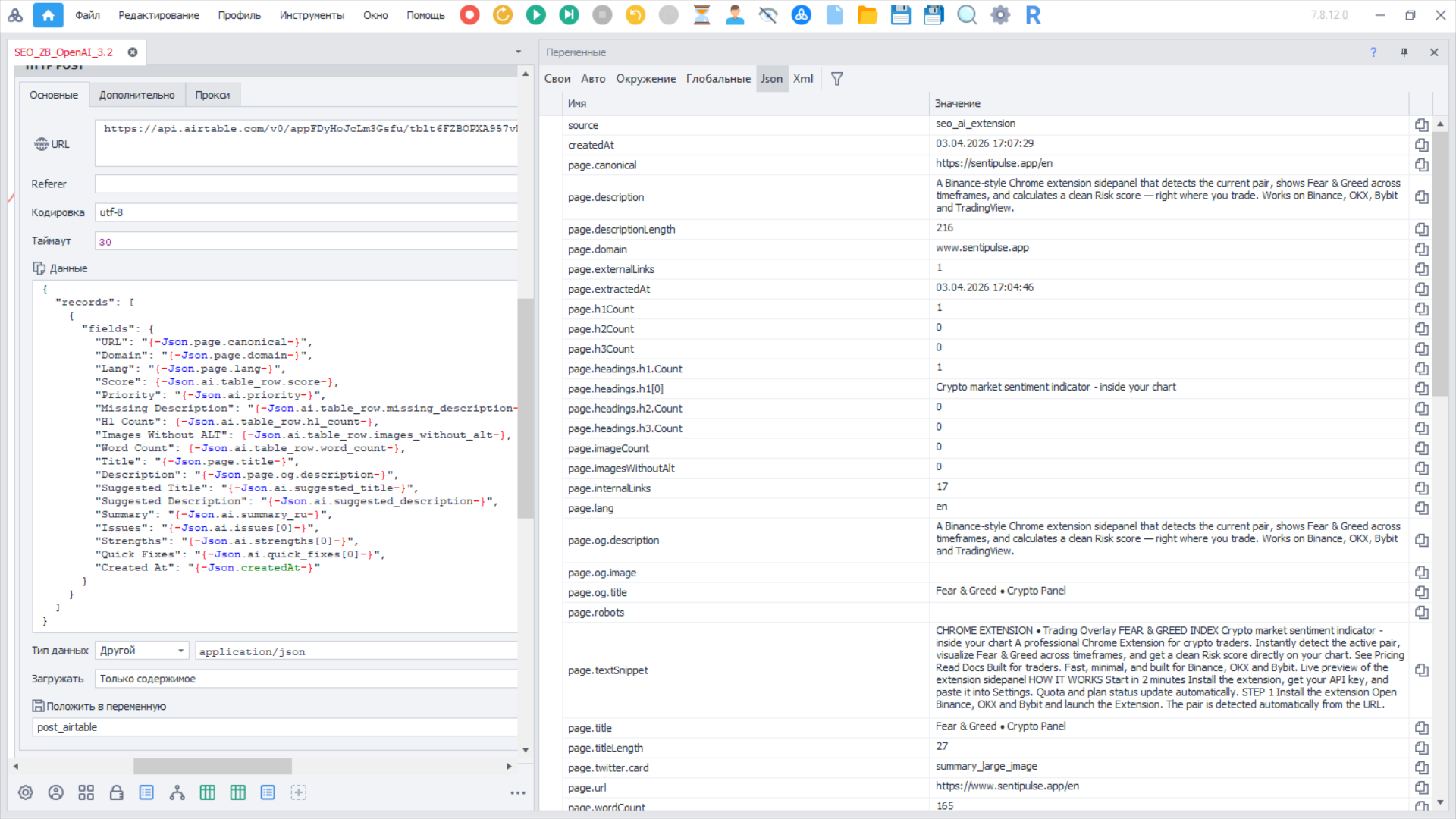
Task: Click the red record button in toolbar
Action: coord(469,15)
